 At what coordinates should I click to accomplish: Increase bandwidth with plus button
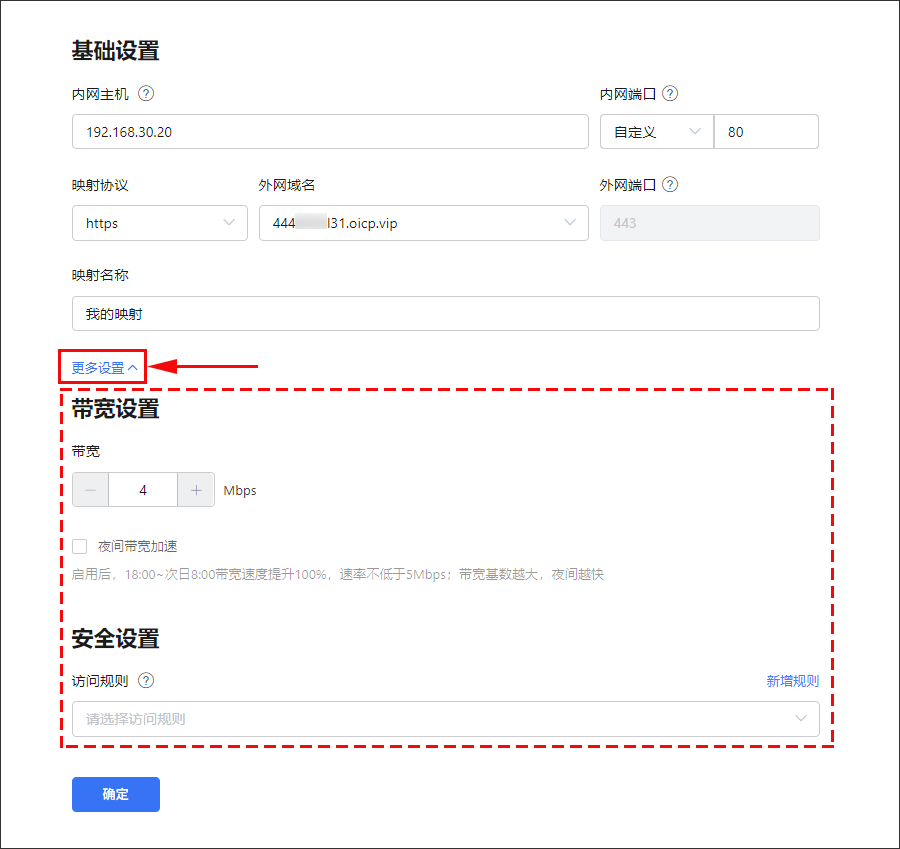tap(196, 490)
